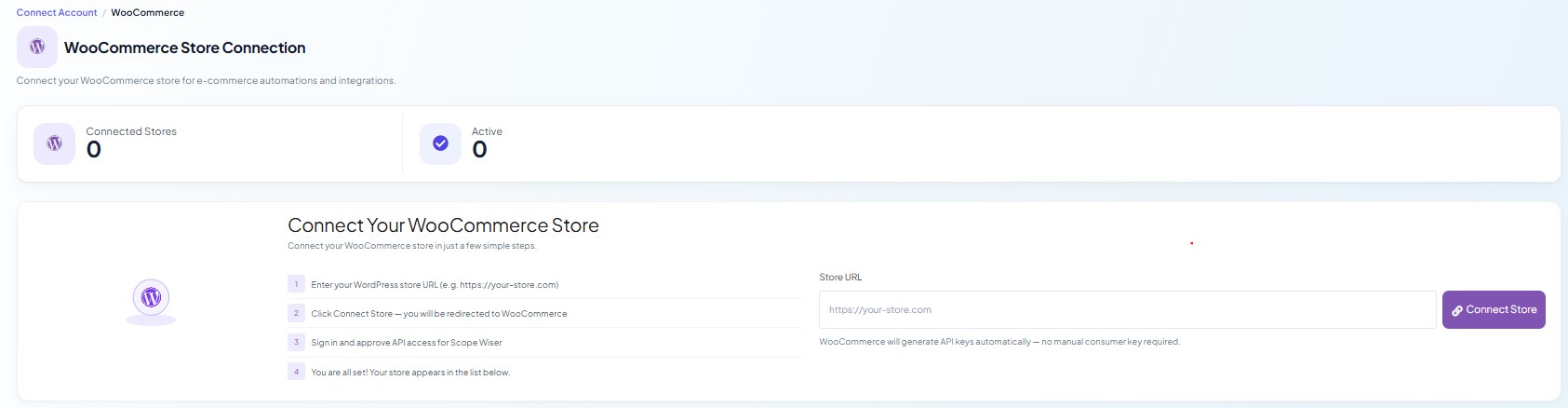Click the WordPress logo beside the page title
The width and height of the screenshot is (1568, 408).
click(x=37, y=47)
